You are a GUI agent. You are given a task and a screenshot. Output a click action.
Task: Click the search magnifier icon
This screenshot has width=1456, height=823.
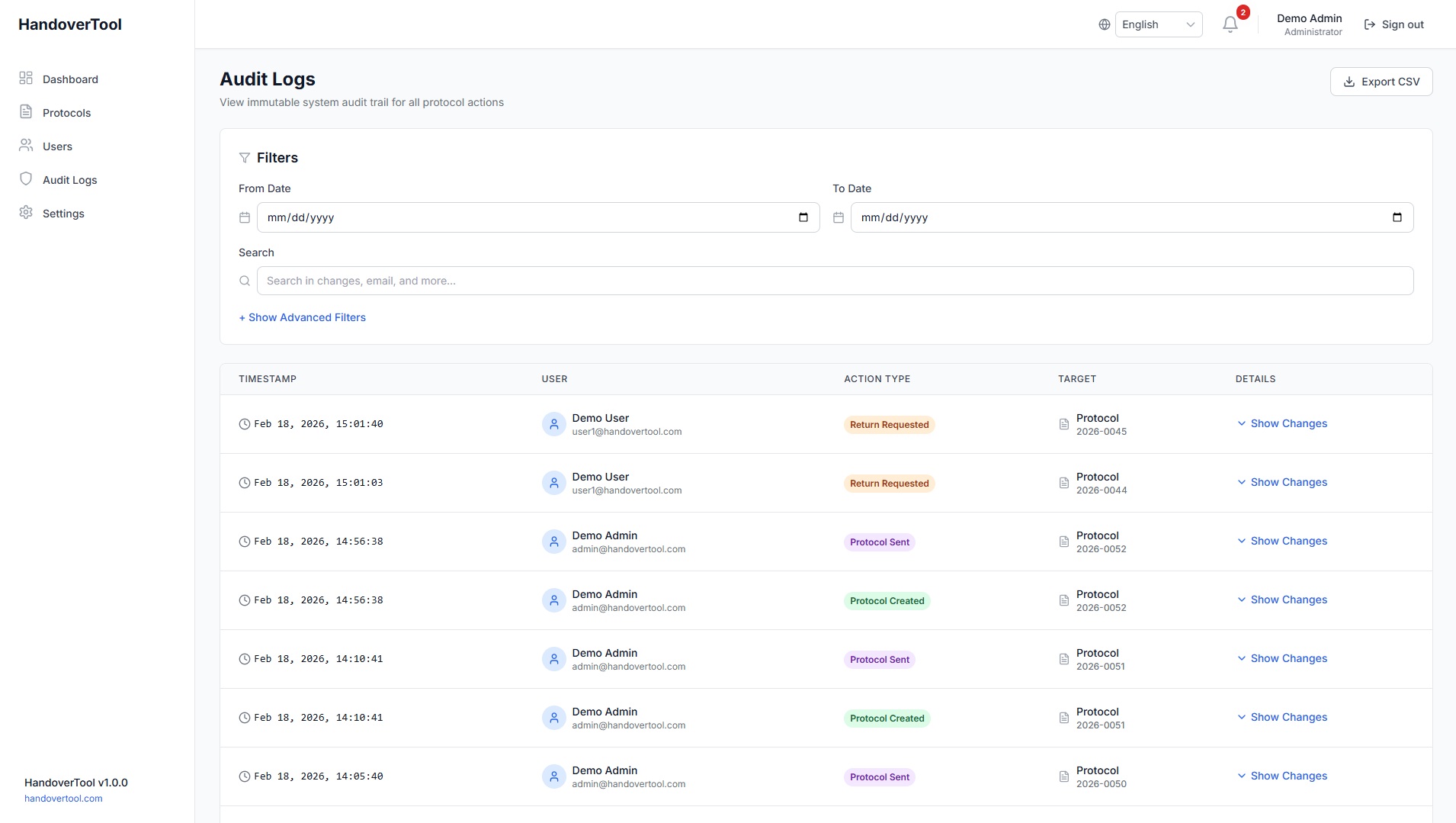coord(245,281)
